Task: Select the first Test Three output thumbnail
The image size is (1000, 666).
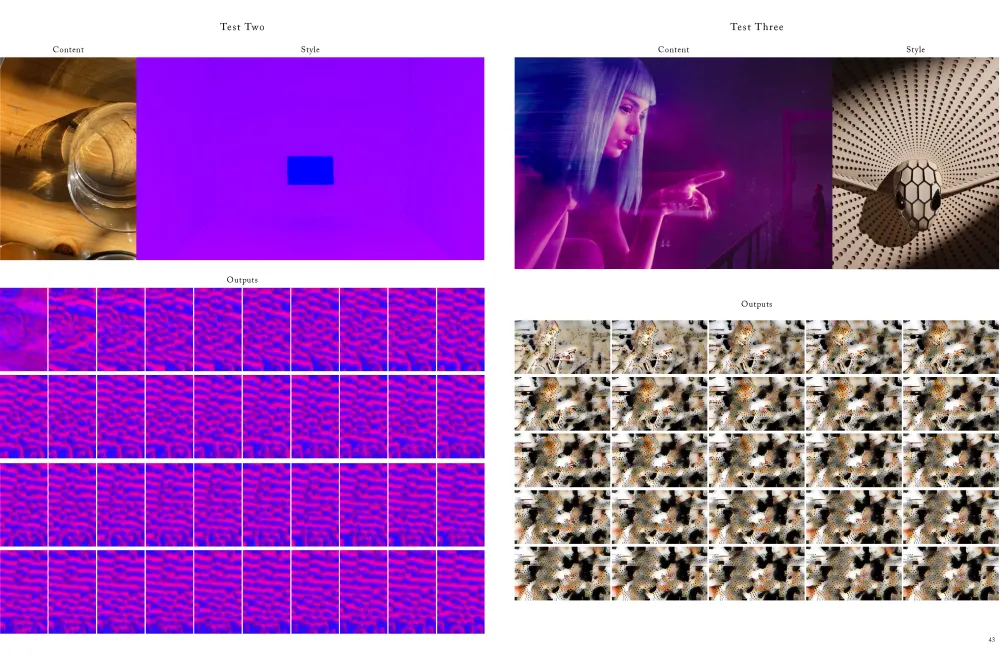Action: point(562,347)
